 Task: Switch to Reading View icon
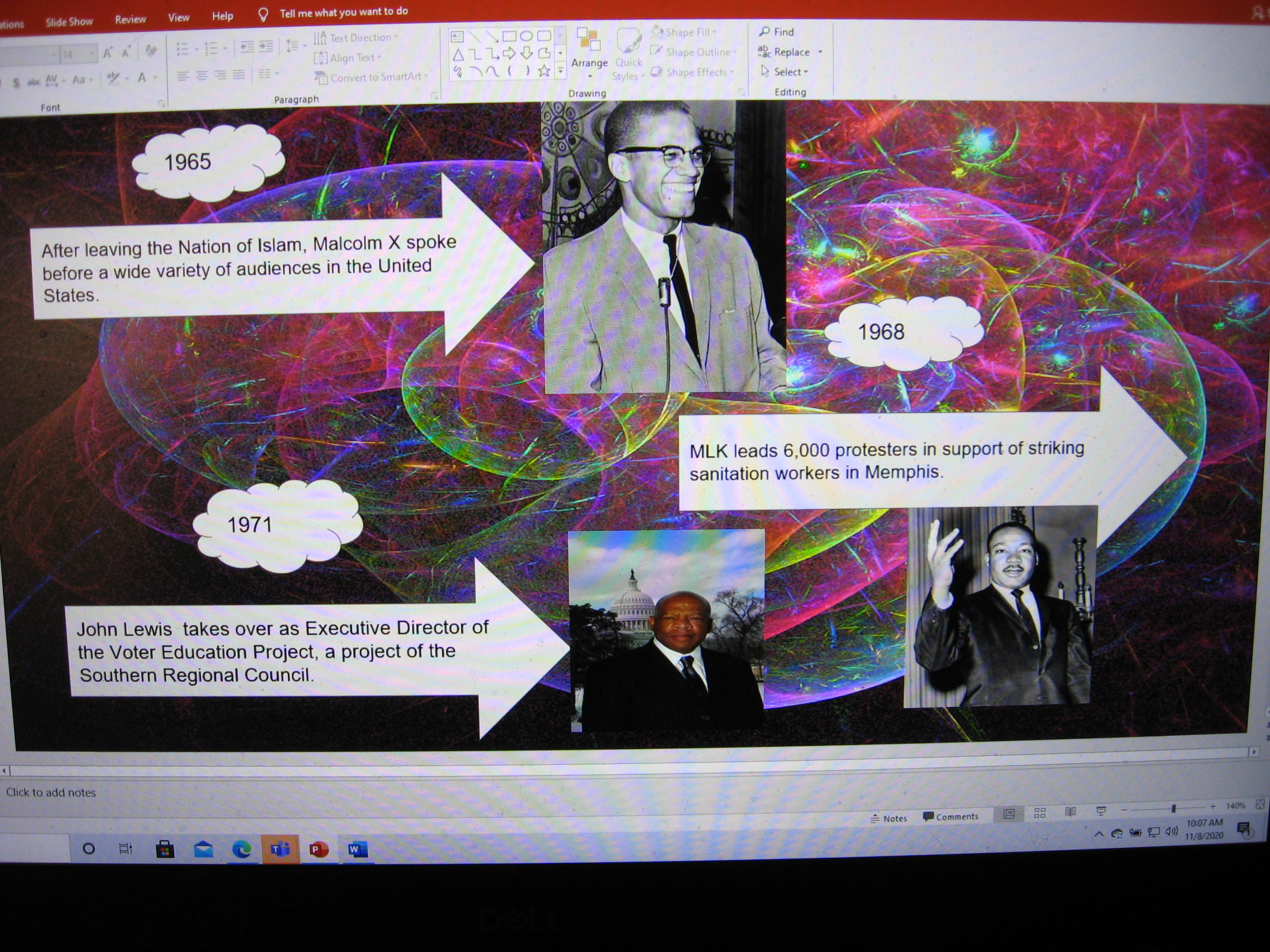[x=1070, y=812]
